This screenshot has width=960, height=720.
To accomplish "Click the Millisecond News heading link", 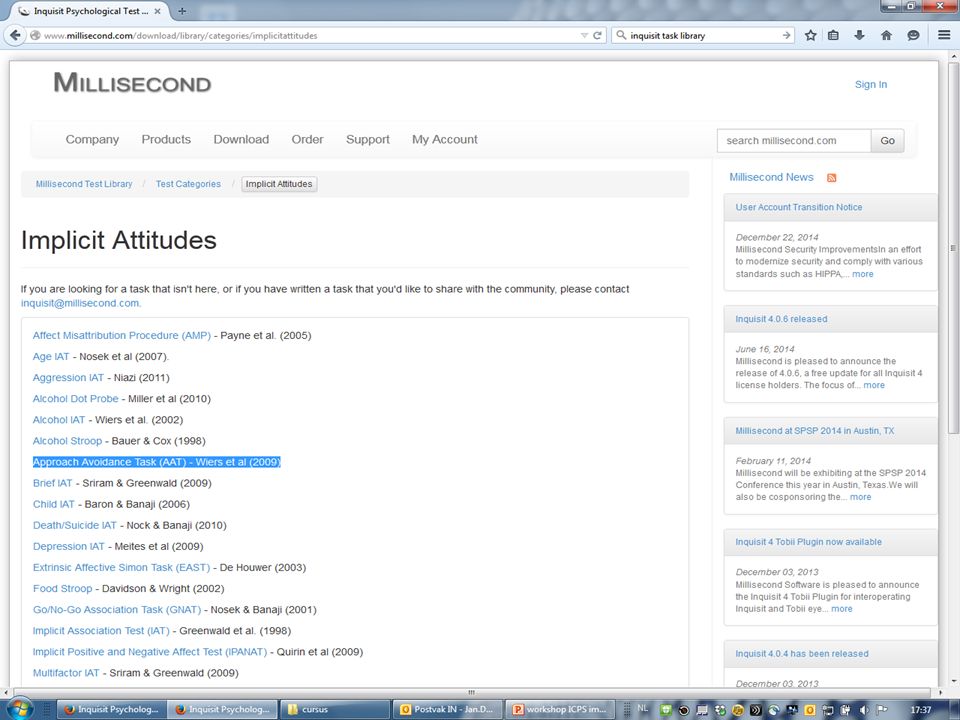I will pyautogui.click(x=771, y=177).
